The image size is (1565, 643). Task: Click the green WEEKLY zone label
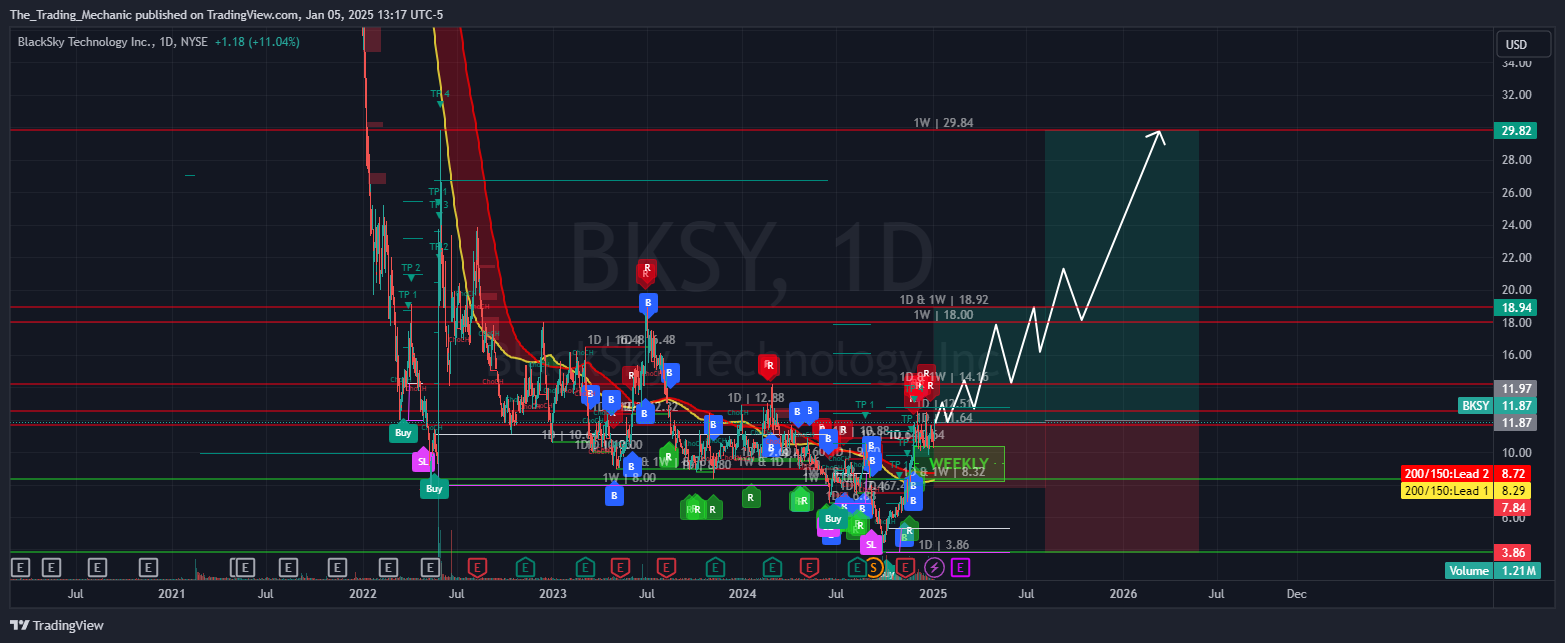pyautogui.click(x=958, y=463)
